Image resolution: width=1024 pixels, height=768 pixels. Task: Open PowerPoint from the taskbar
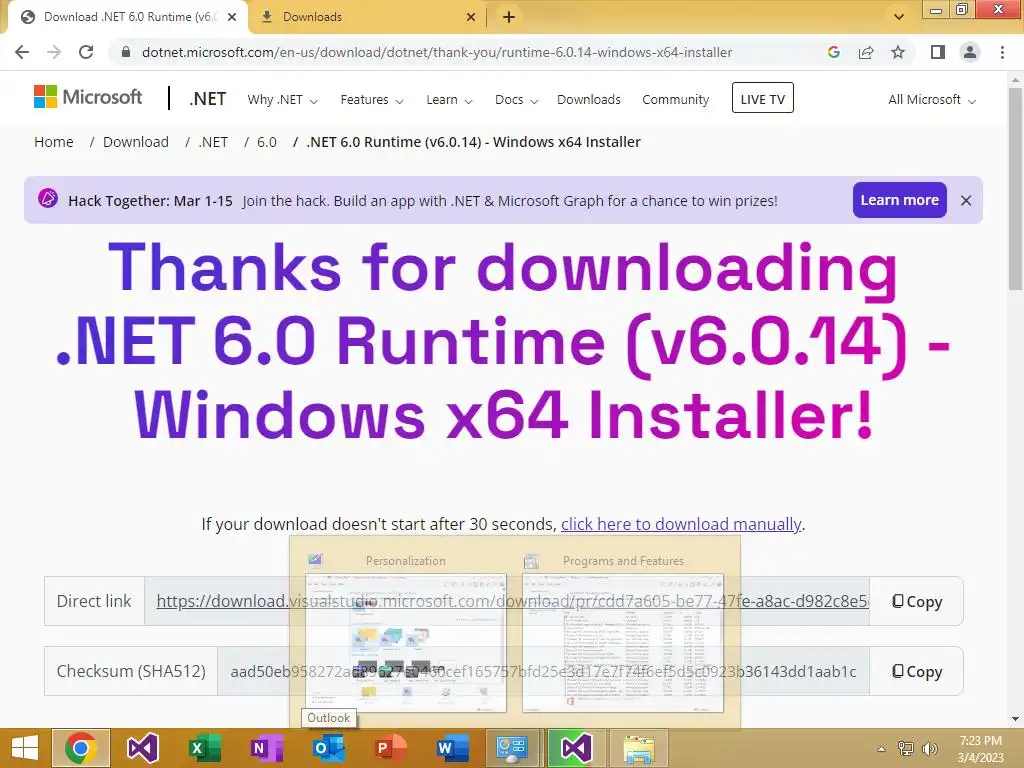point(389,748)
